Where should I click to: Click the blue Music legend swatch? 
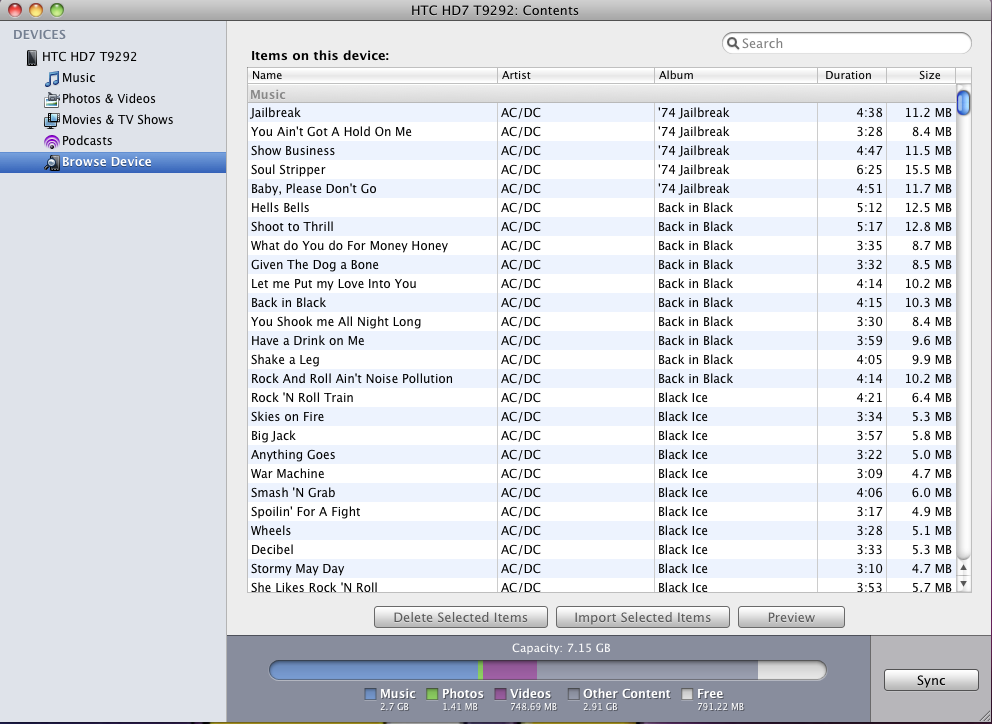coord(371,694)
